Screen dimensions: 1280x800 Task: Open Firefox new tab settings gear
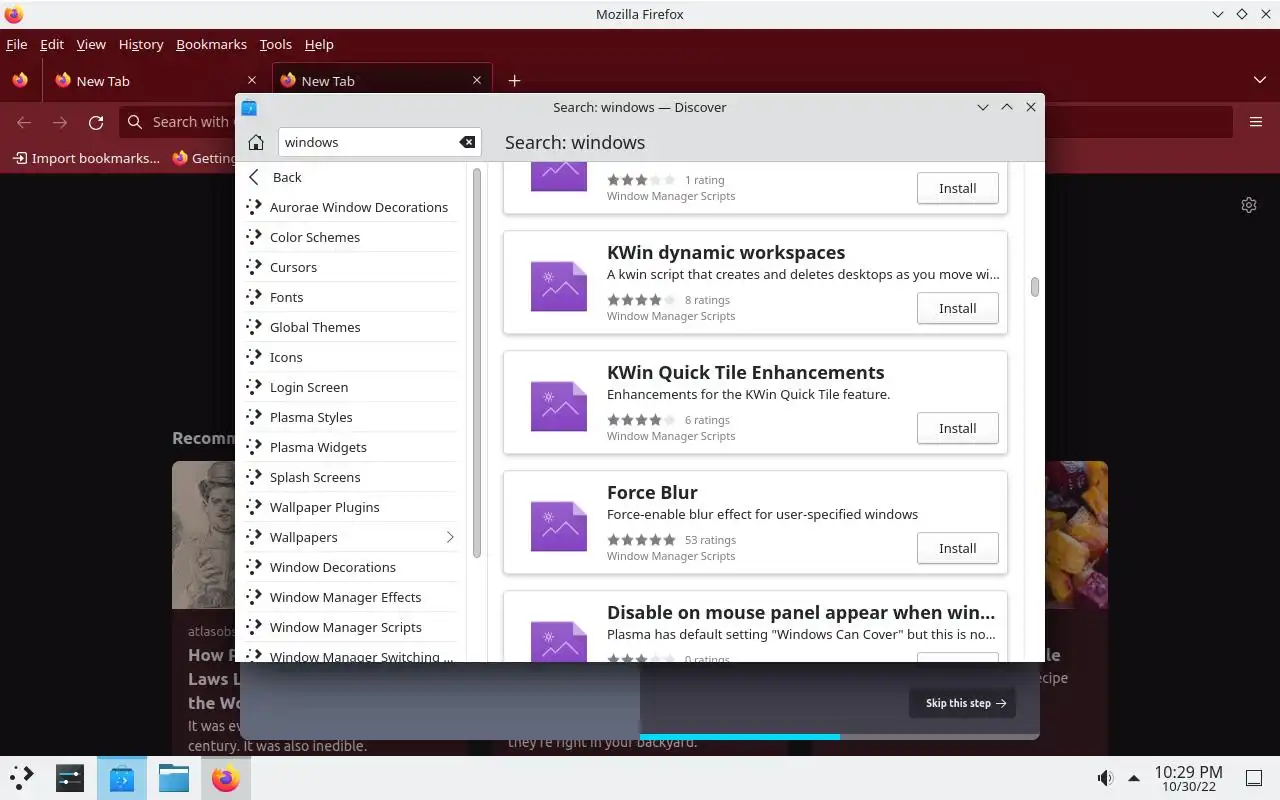[1249, 205]
